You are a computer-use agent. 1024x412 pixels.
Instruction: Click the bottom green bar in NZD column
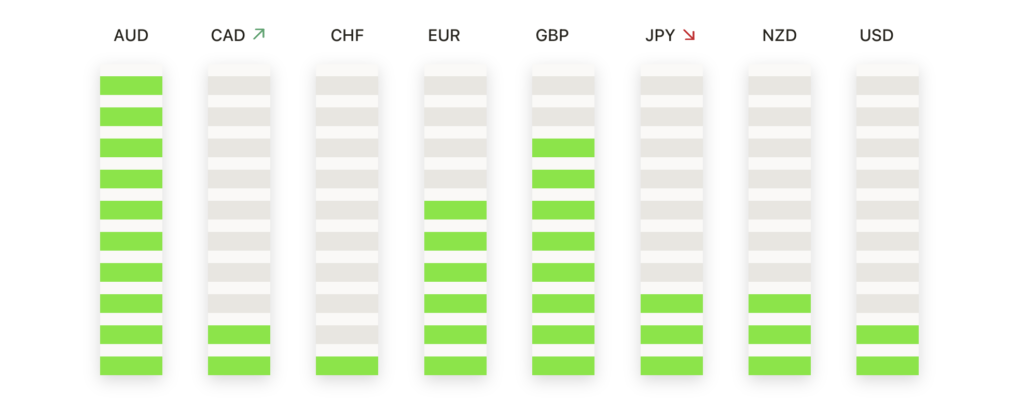click(x=779, y=366)
